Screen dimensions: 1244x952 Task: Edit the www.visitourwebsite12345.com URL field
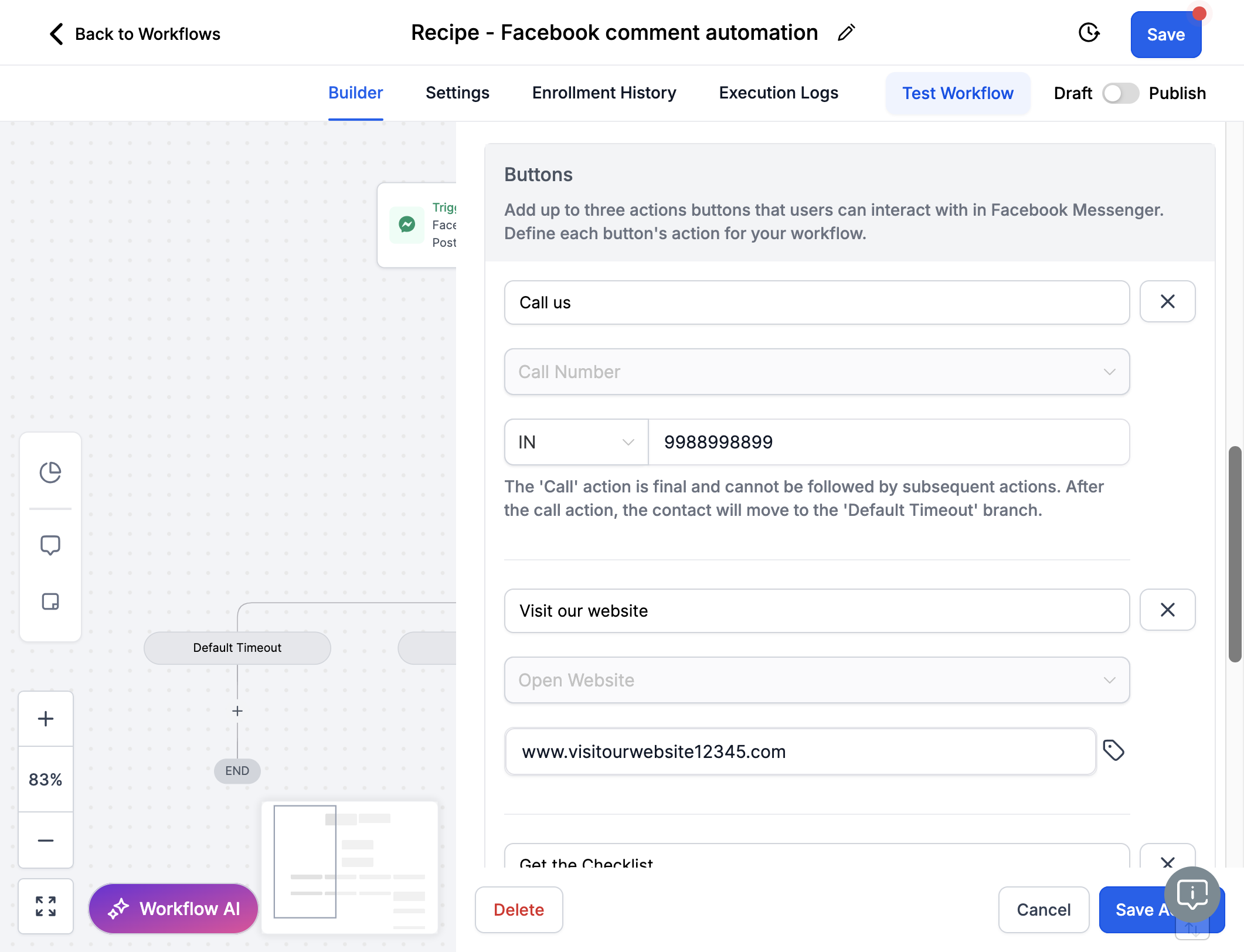click(x=800, y=752)
